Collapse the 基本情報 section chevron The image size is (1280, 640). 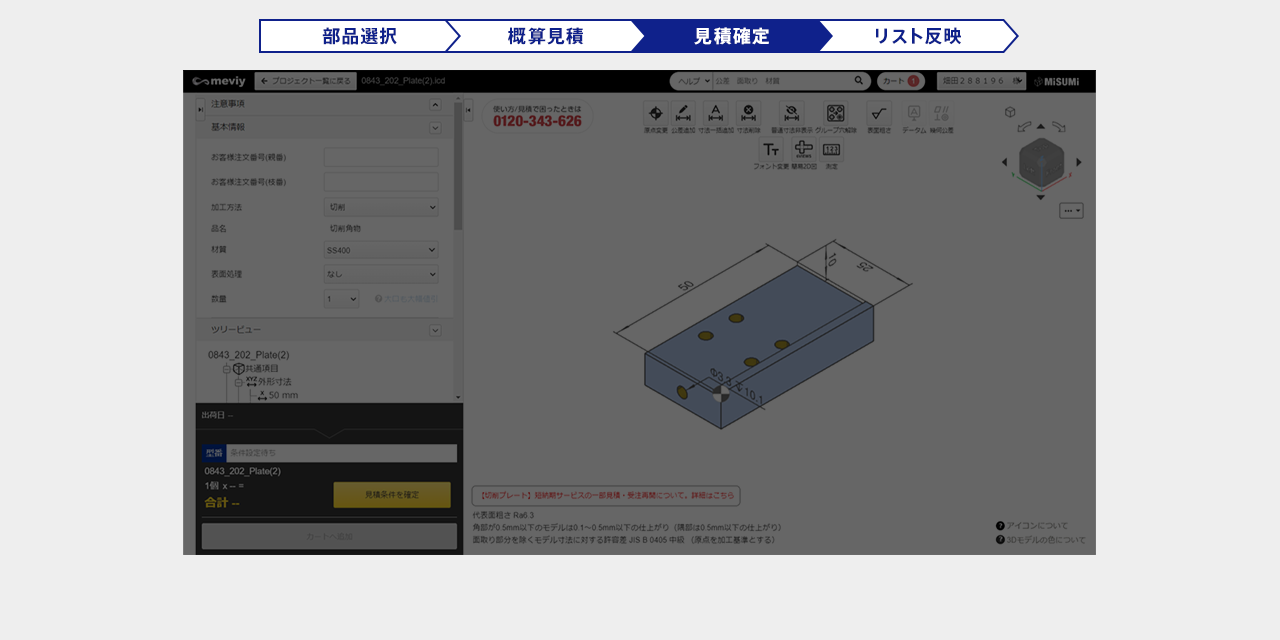click(x=435, y=128)
